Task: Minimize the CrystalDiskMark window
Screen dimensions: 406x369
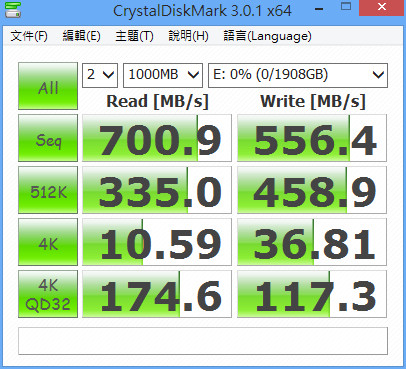Action: [x=319, y=9]
